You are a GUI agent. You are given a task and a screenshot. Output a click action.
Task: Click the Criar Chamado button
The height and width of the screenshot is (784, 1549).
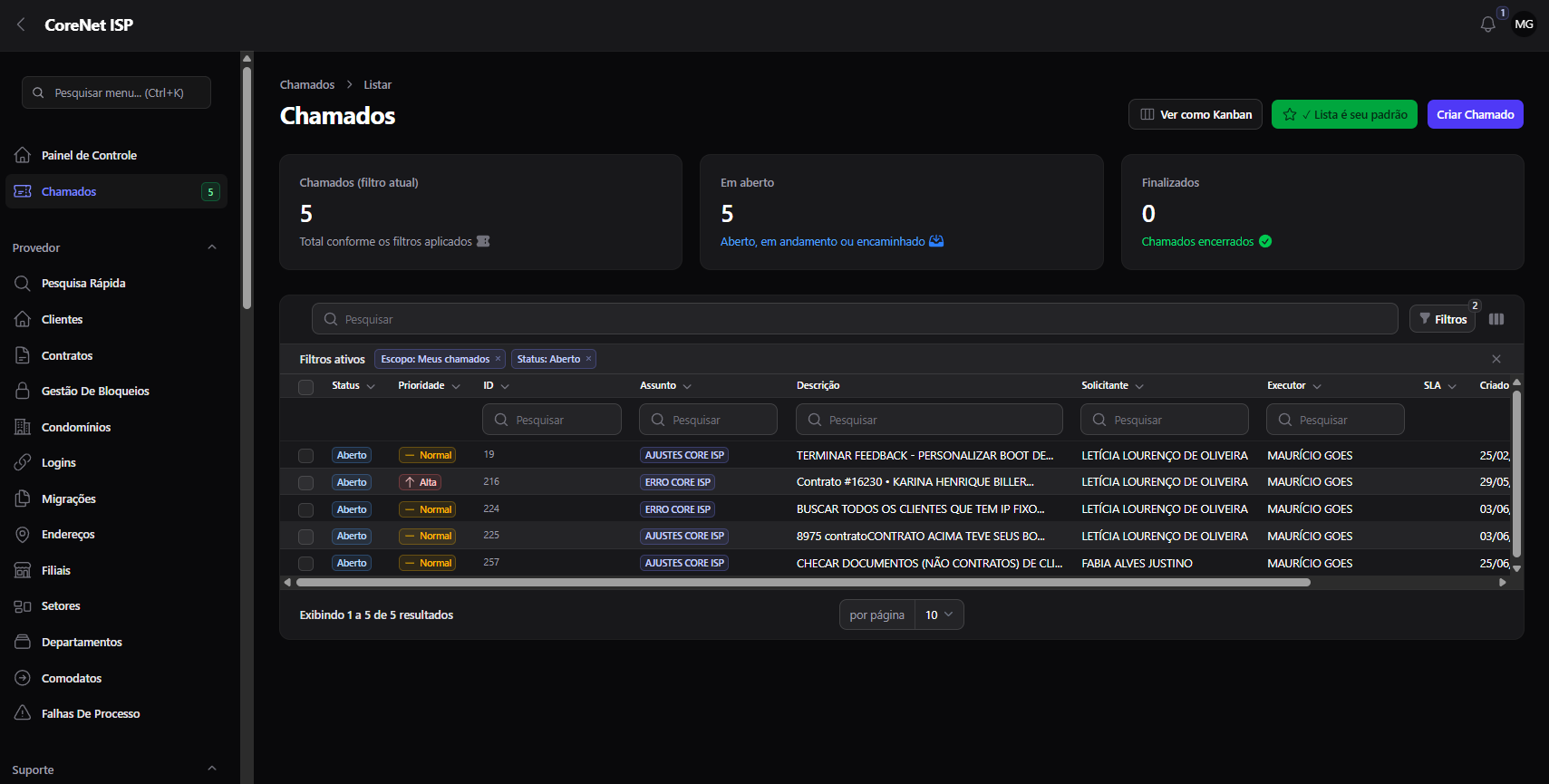pyautogui.click(x=1475, y=114)
